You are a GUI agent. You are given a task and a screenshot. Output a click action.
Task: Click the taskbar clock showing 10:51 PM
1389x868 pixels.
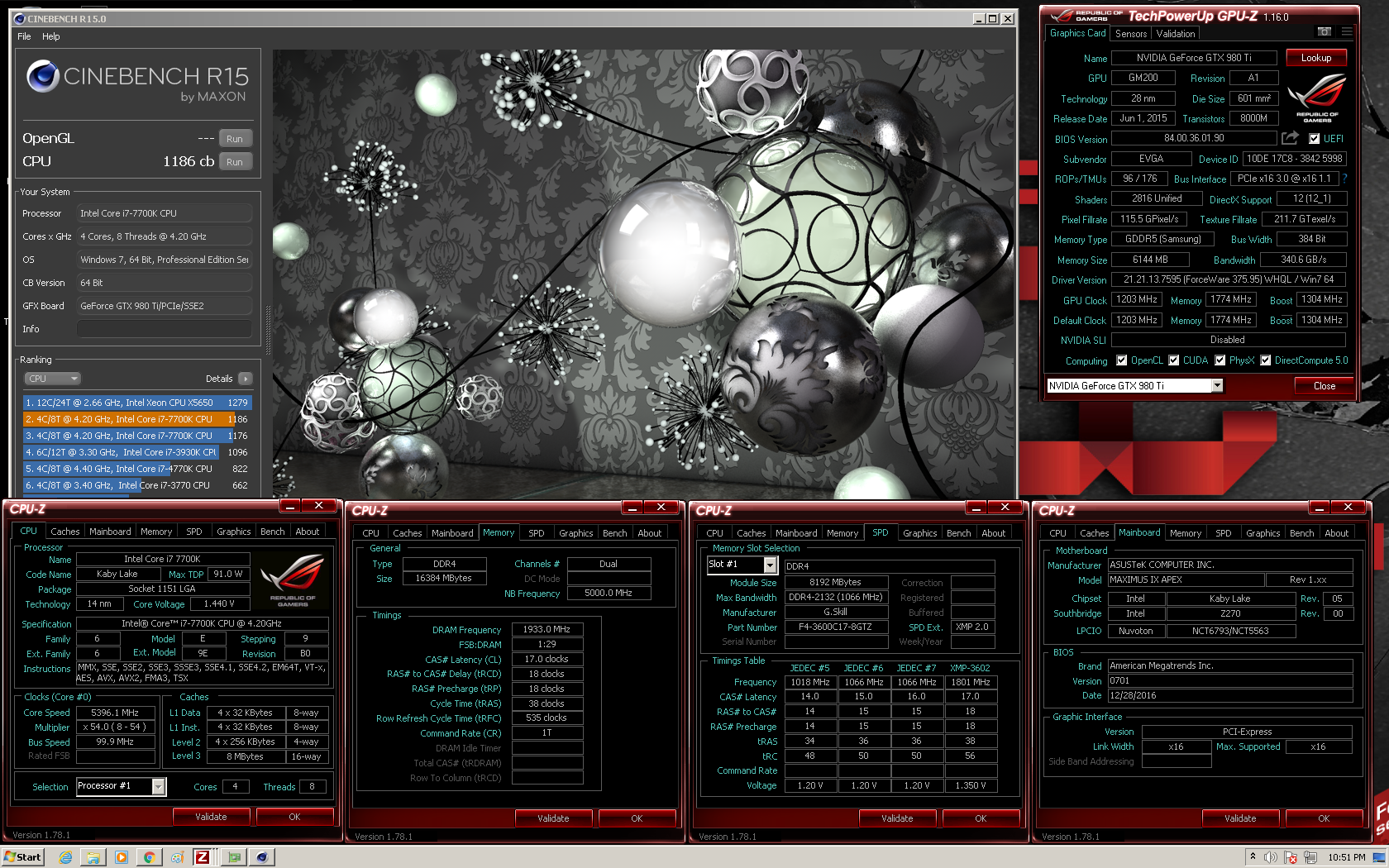[x=1347, y=857]
